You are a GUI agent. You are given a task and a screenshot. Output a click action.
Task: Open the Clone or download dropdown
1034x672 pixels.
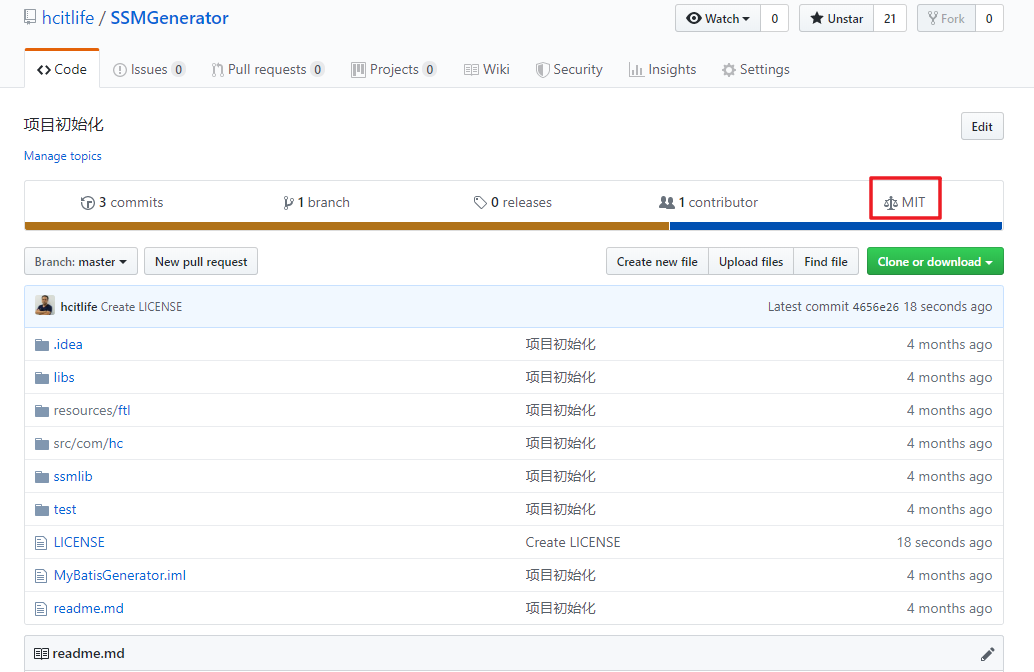[x=935, y=262]
